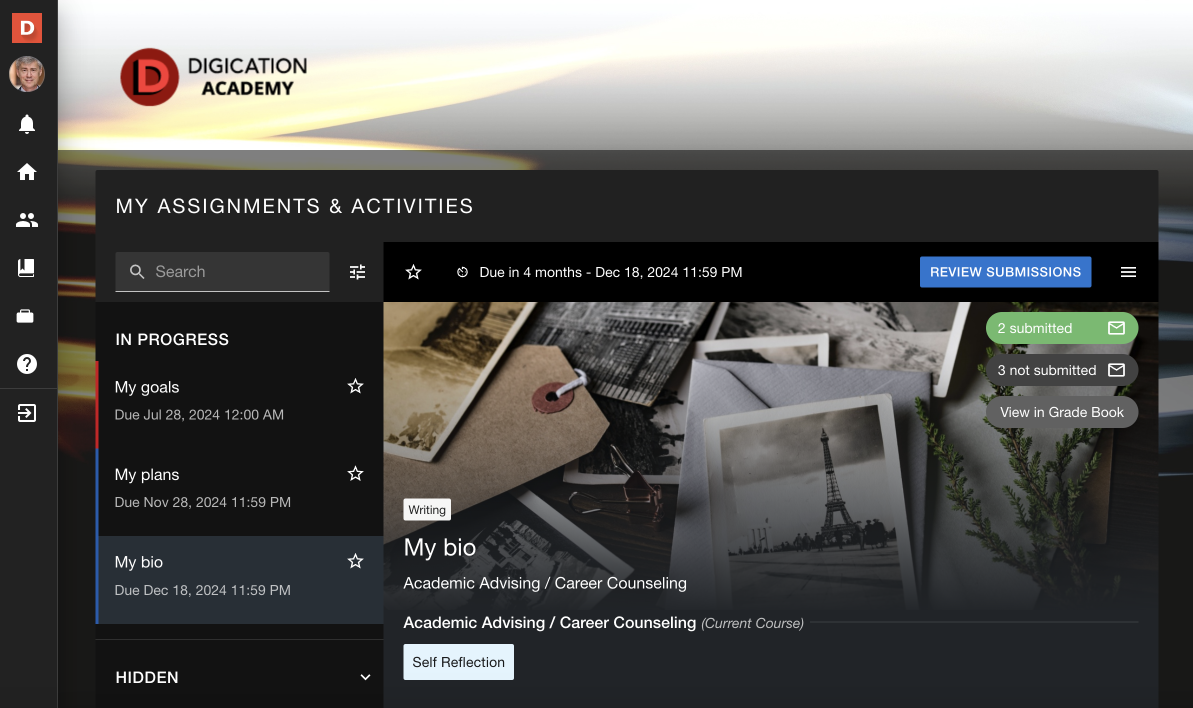This screenshot has width=1193, height=708.
Task: Open the hamburger menu beside Review Submissions
Action: pyautogui.click(x=1128, y=272)
